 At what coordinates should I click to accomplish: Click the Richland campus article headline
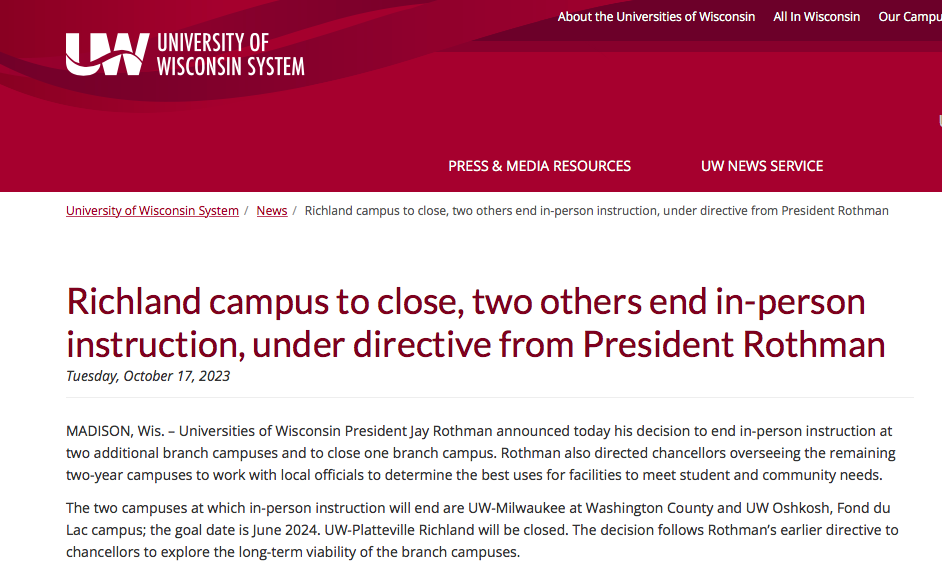476,323
